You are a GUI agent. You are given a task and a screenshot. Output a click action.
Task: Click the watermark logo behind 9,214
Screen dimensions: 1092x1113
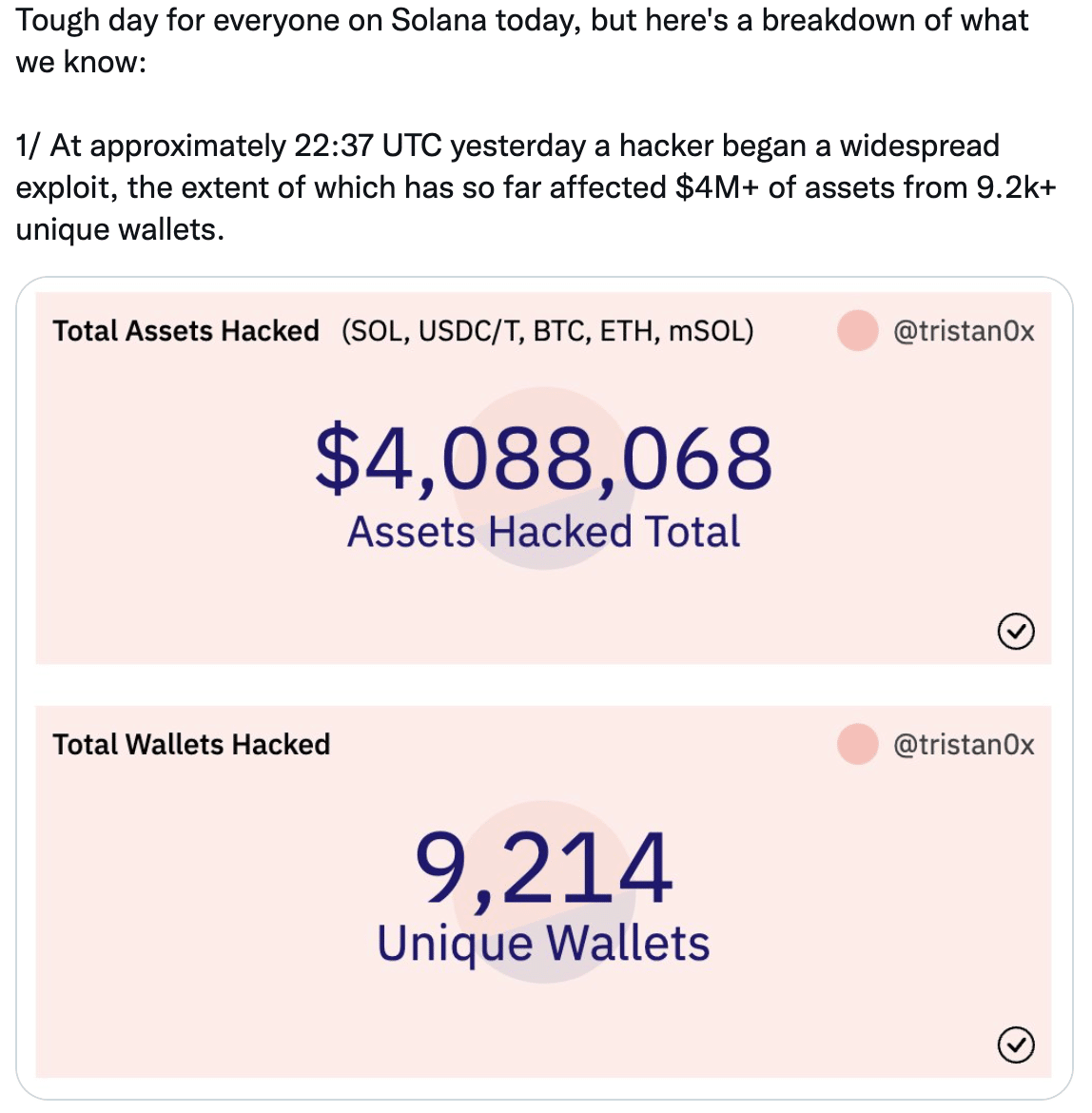pyautogui.click(x=544, y=891)
